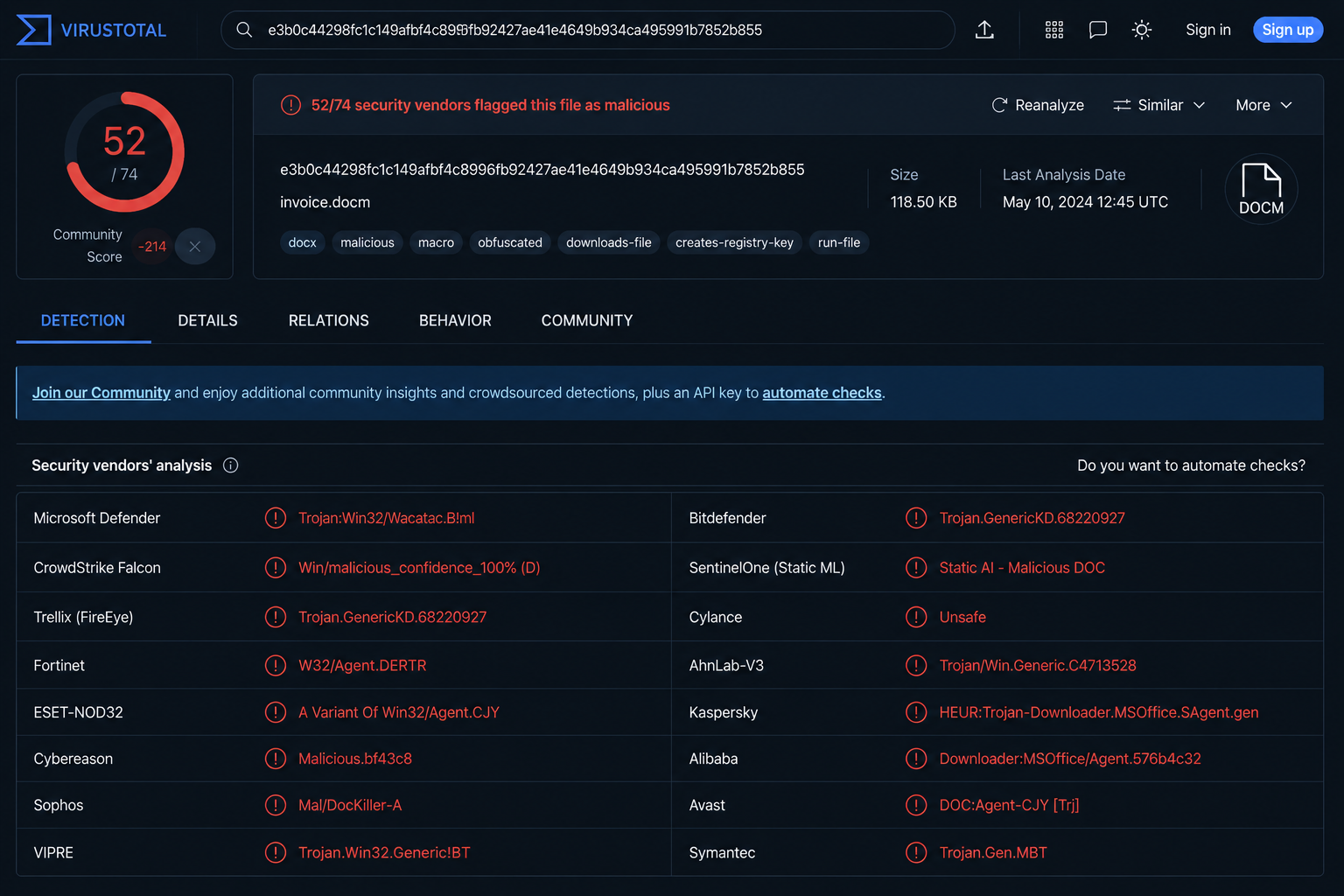This screenshot has height=896, width=1344.
Task: Click alert icon for Cylance result
Action: click(916, 617)
